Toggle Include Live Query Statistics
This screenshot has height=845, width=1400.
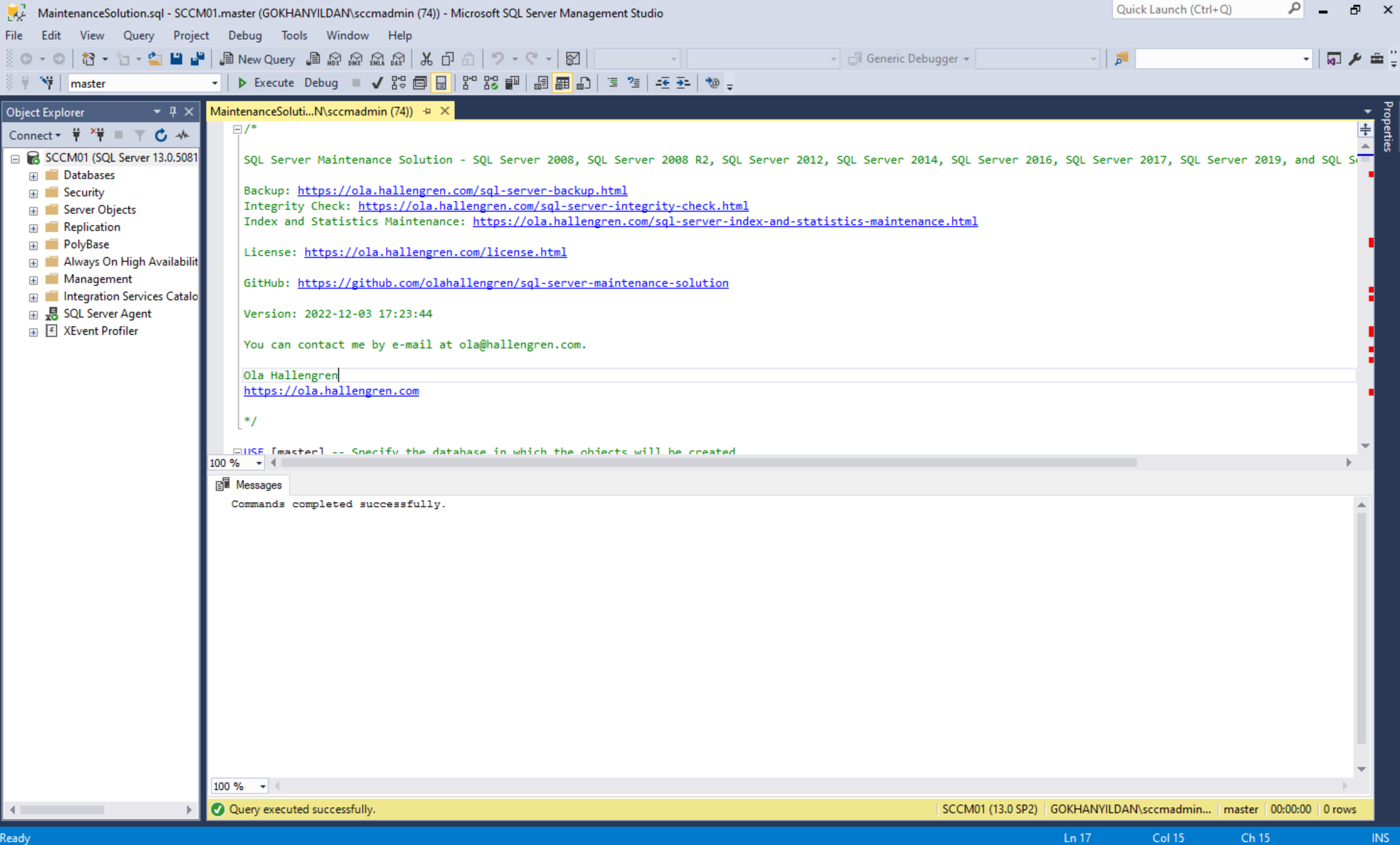491,83
